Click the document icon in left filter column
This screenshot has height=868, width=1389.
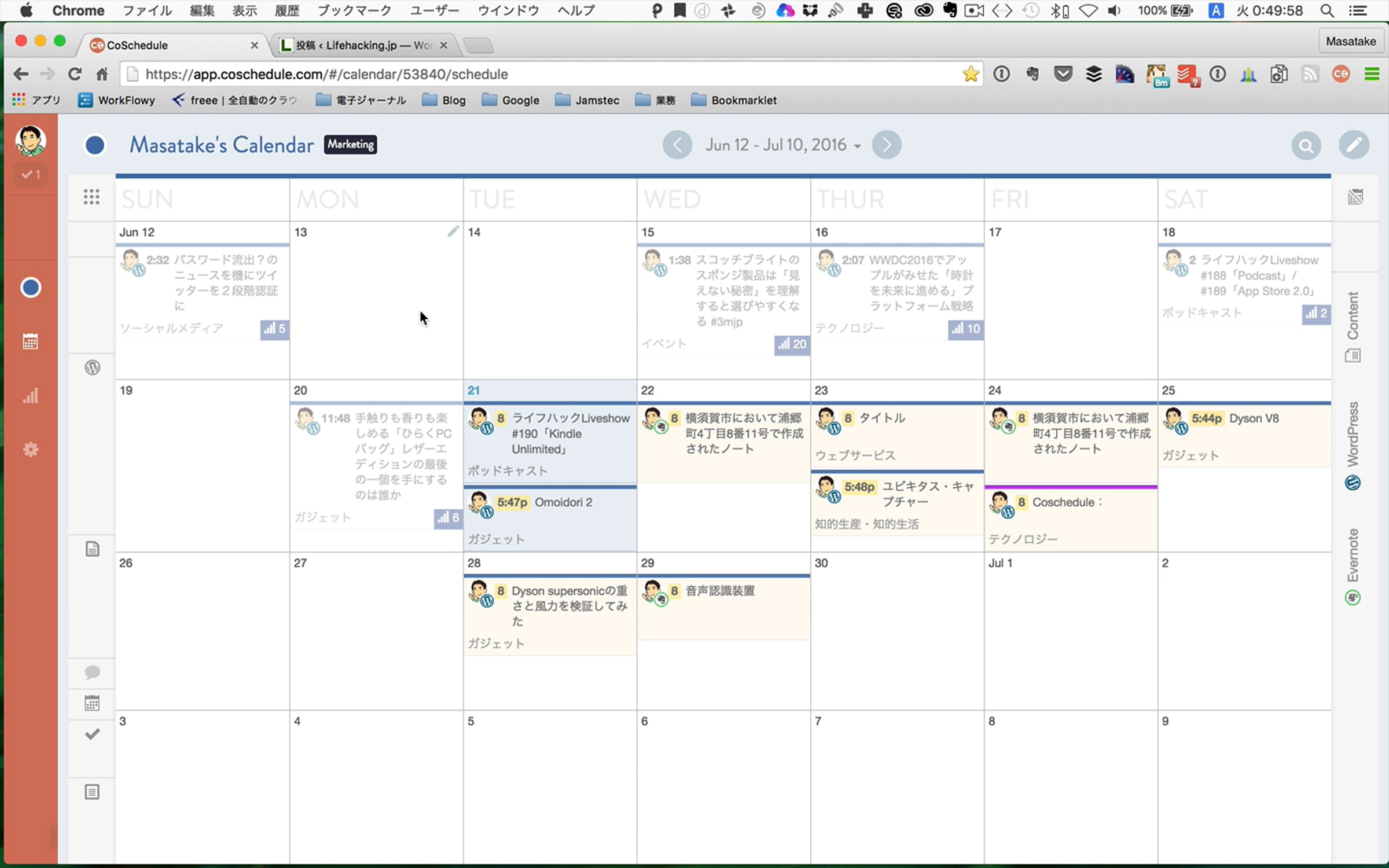[93, 549]
